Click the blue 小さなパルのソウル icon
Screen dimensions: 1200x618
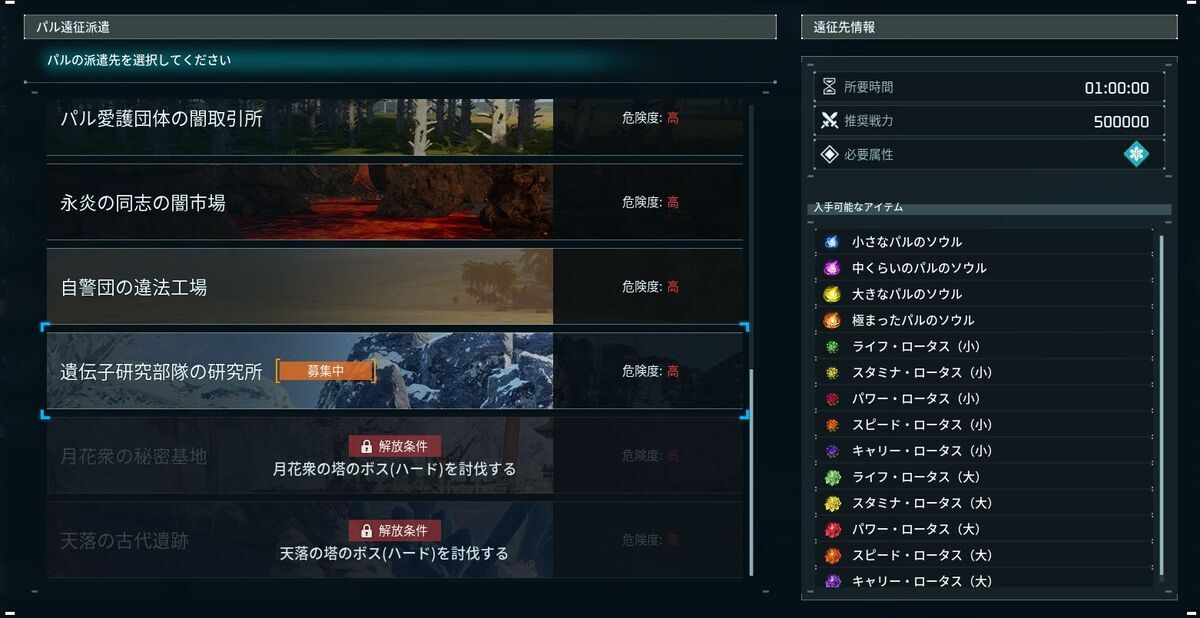(831, 242)
